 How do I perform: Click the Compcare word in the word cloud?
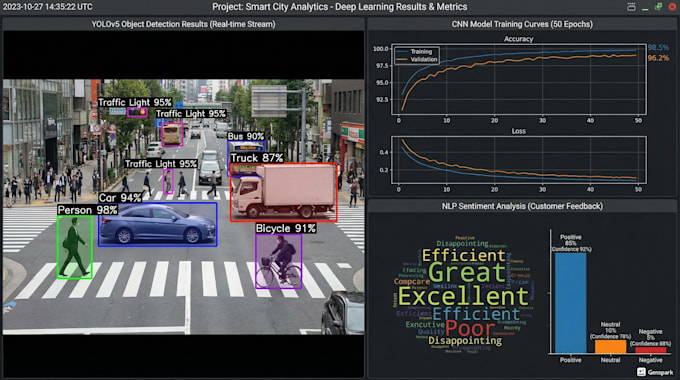(x=412, y=282)
